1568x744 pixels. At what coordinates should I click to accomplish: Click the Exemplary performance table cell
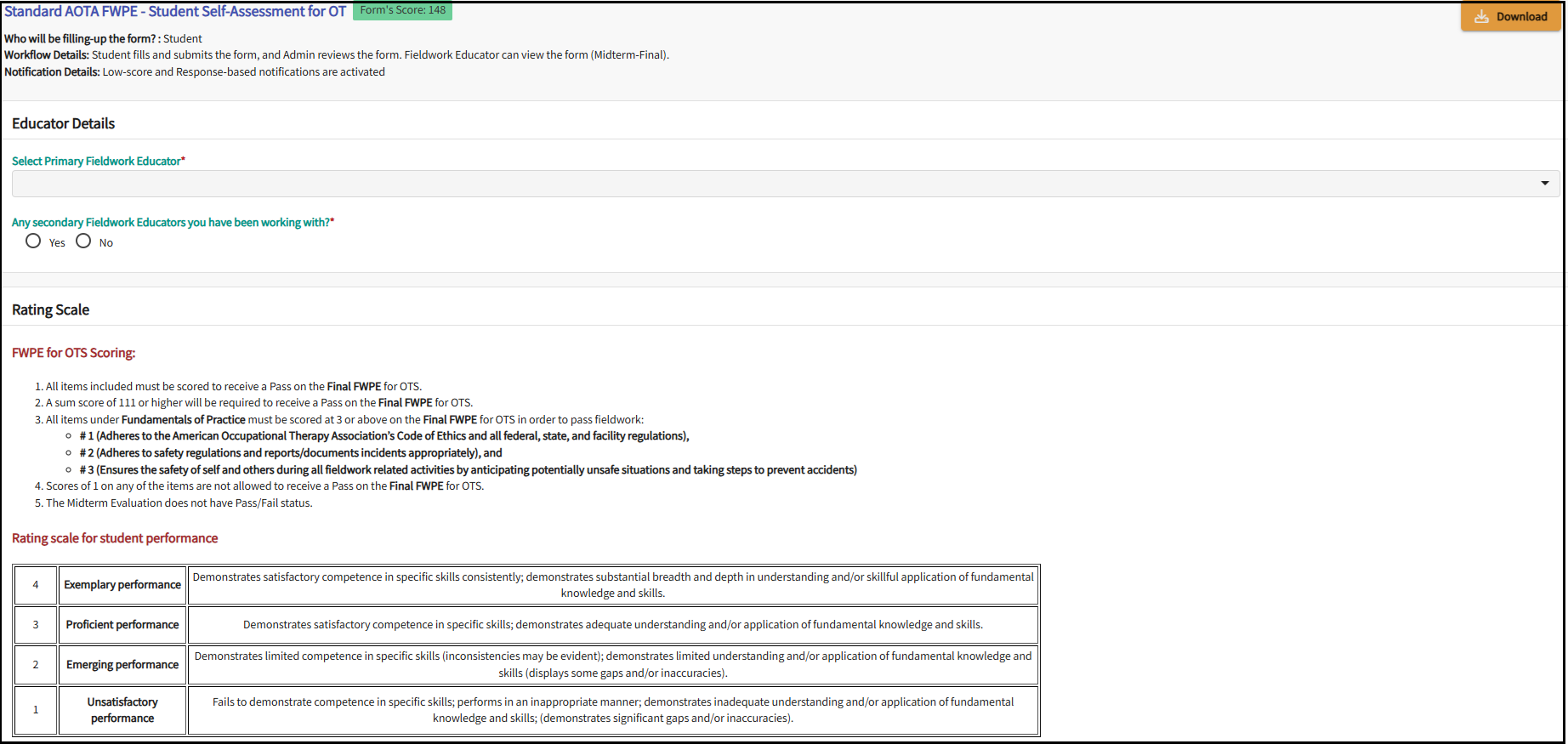coord(122,585)
